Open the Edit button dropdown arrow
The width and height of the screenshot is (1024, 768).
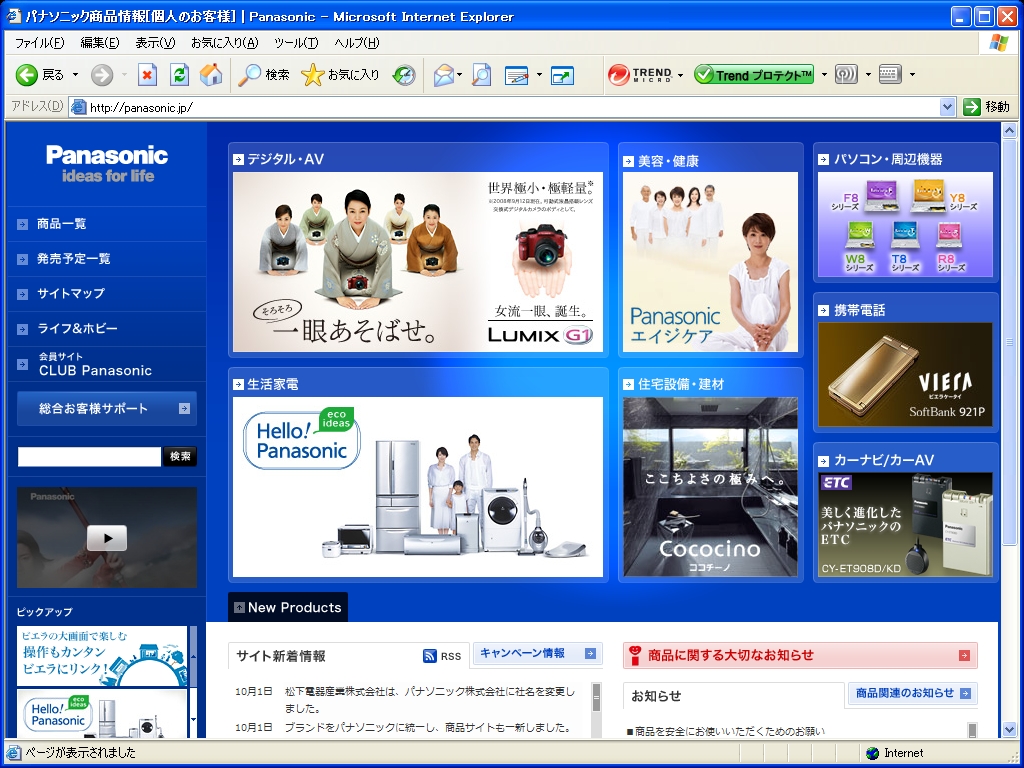[x=539, y=75]
